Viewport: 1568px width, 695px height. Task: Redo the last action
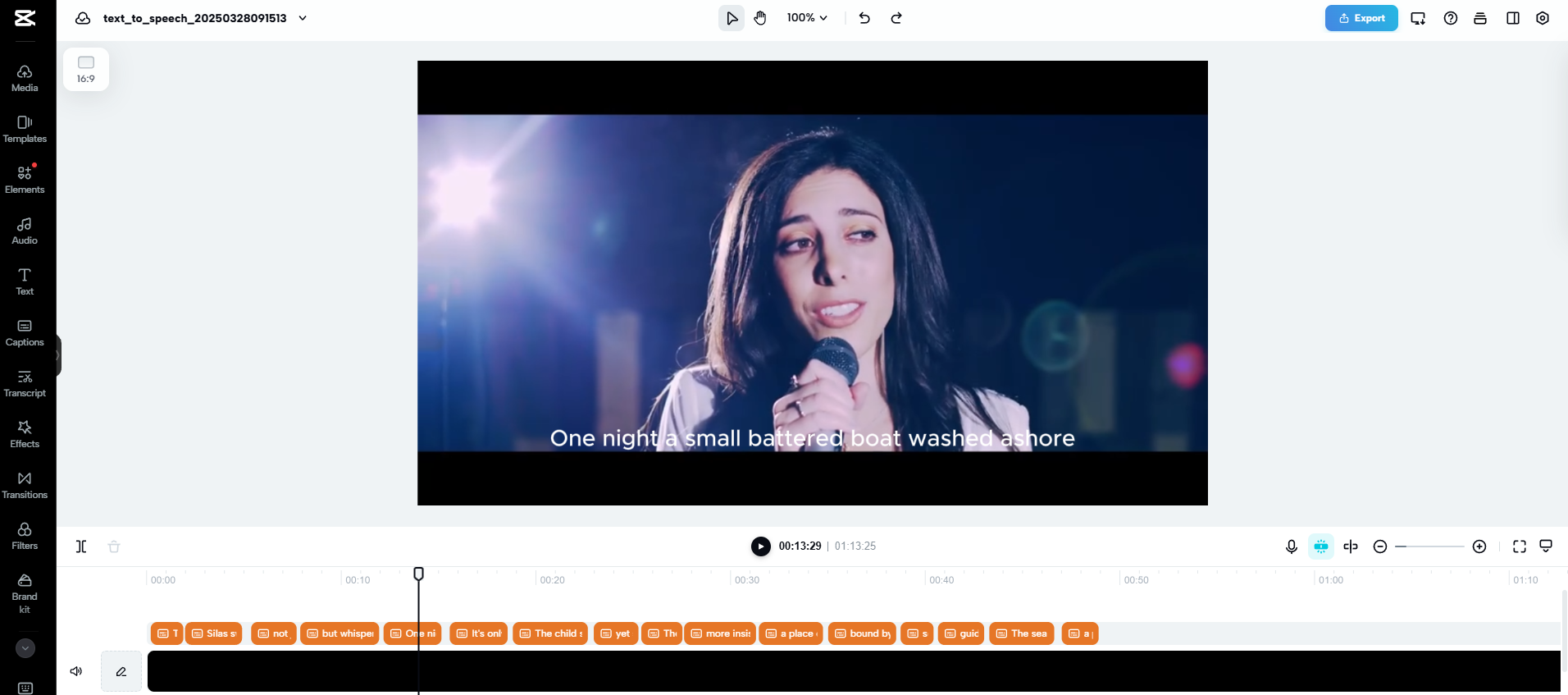896,18
